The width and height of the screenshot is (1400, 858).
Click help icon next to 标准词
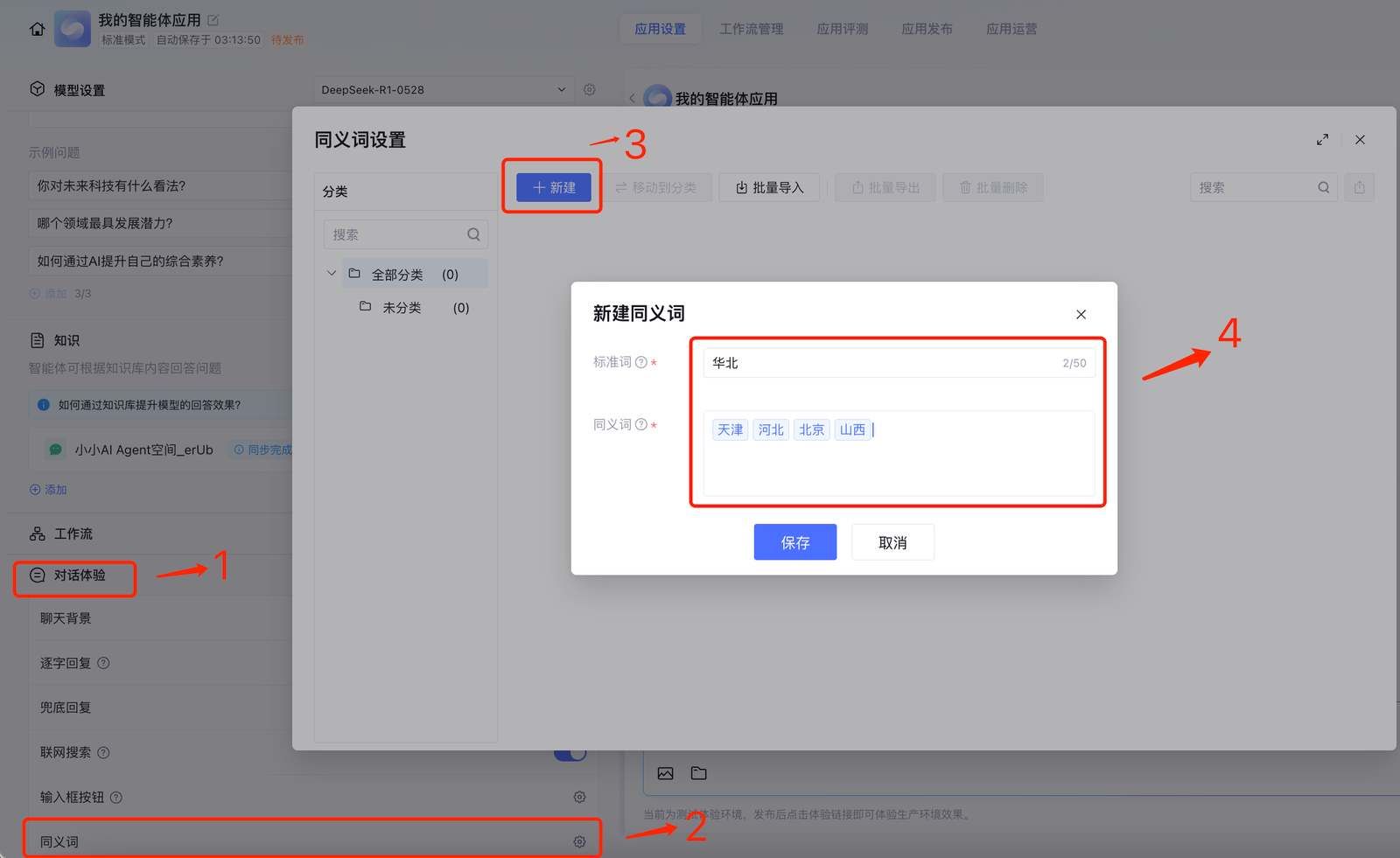[641, 362]
